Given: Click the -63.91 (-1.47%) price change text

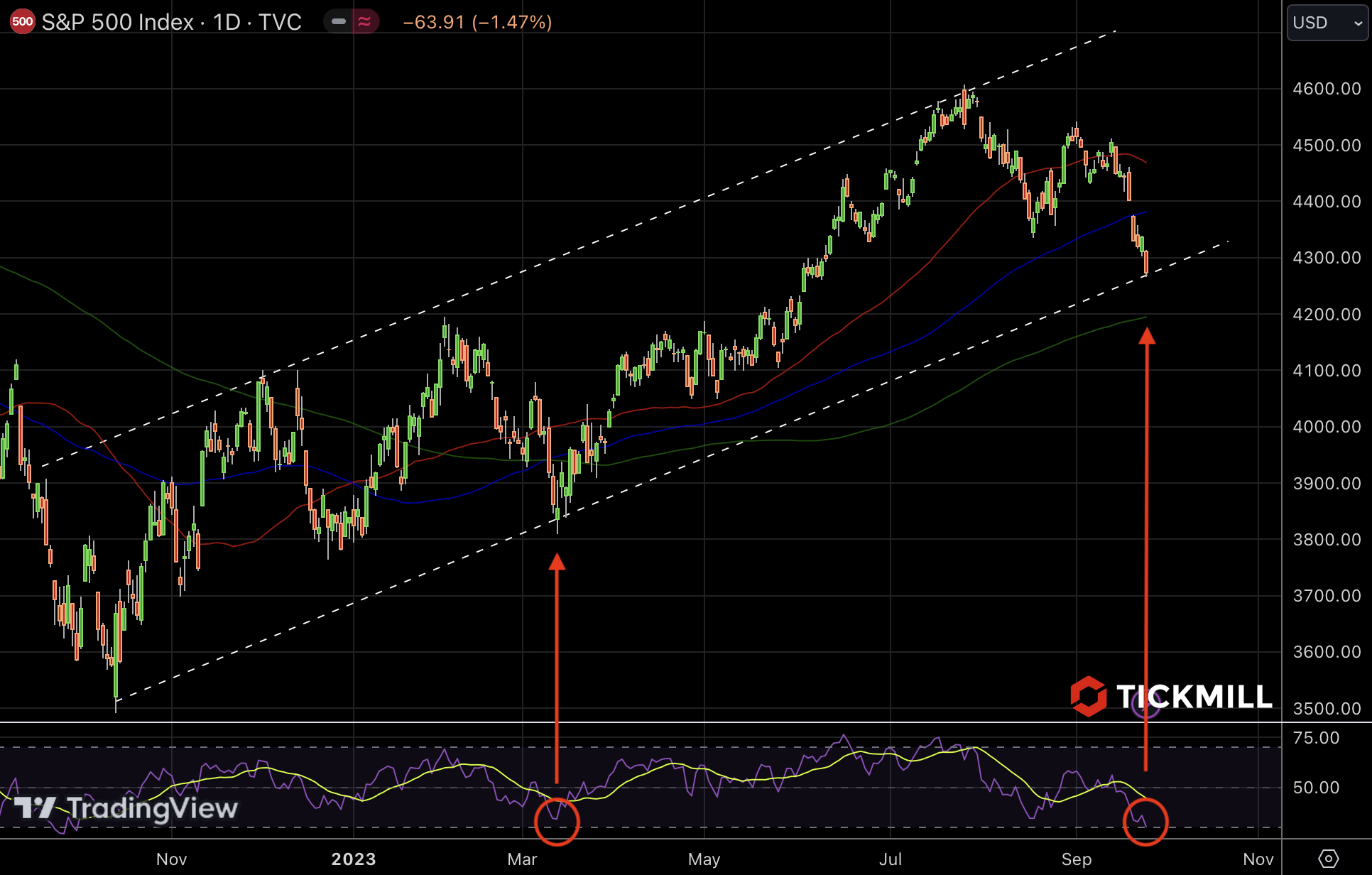Looking at the screenshot, I should [x=477, y=22].
